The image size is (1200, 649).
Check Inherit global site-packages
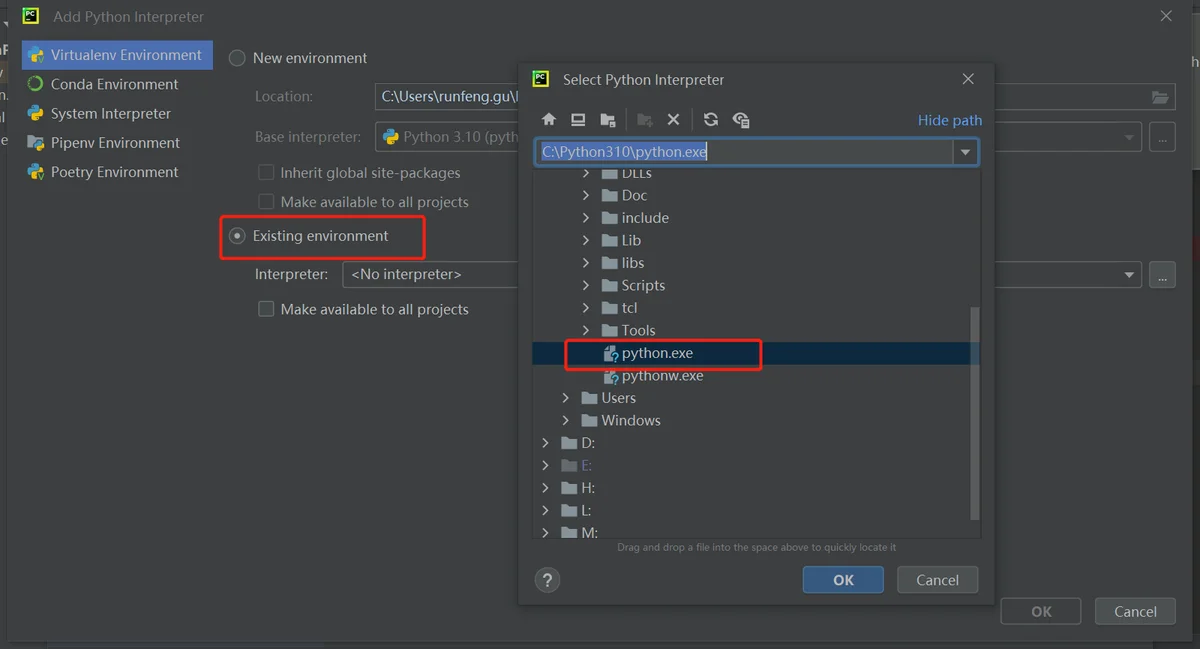pos(266,173)
